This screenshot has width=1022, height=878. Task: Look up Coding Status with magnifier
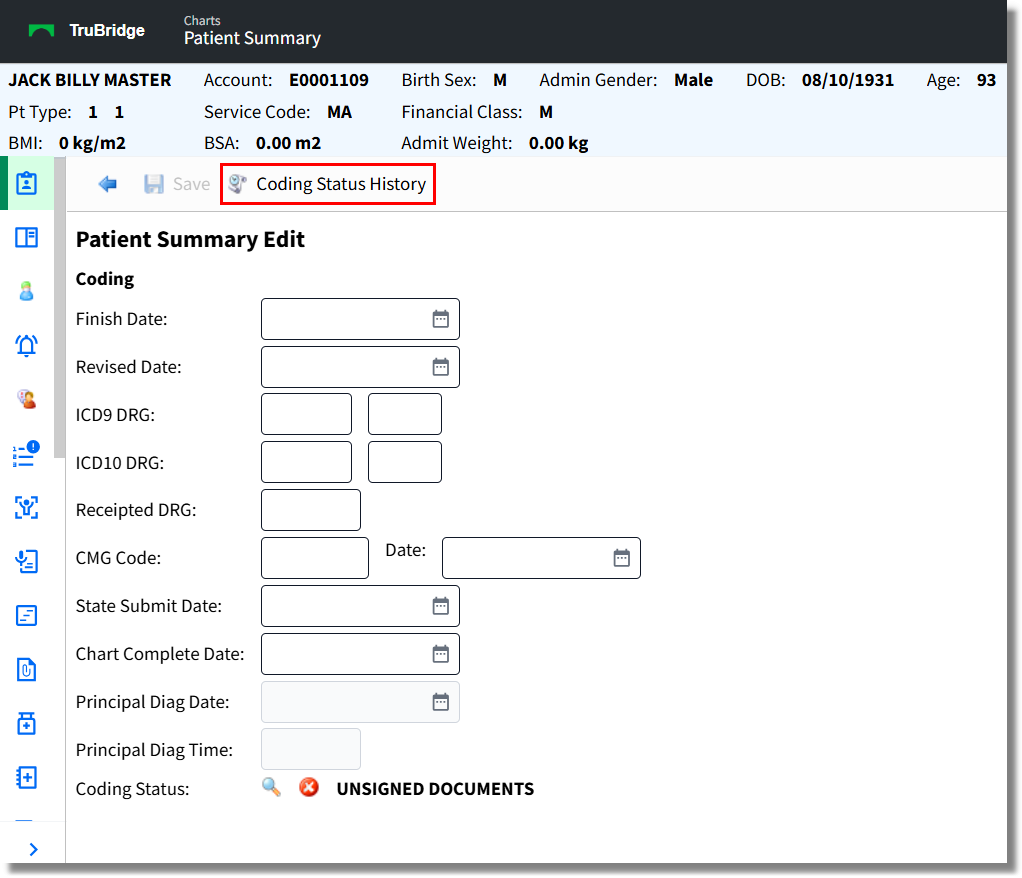[x=271, y=787]
